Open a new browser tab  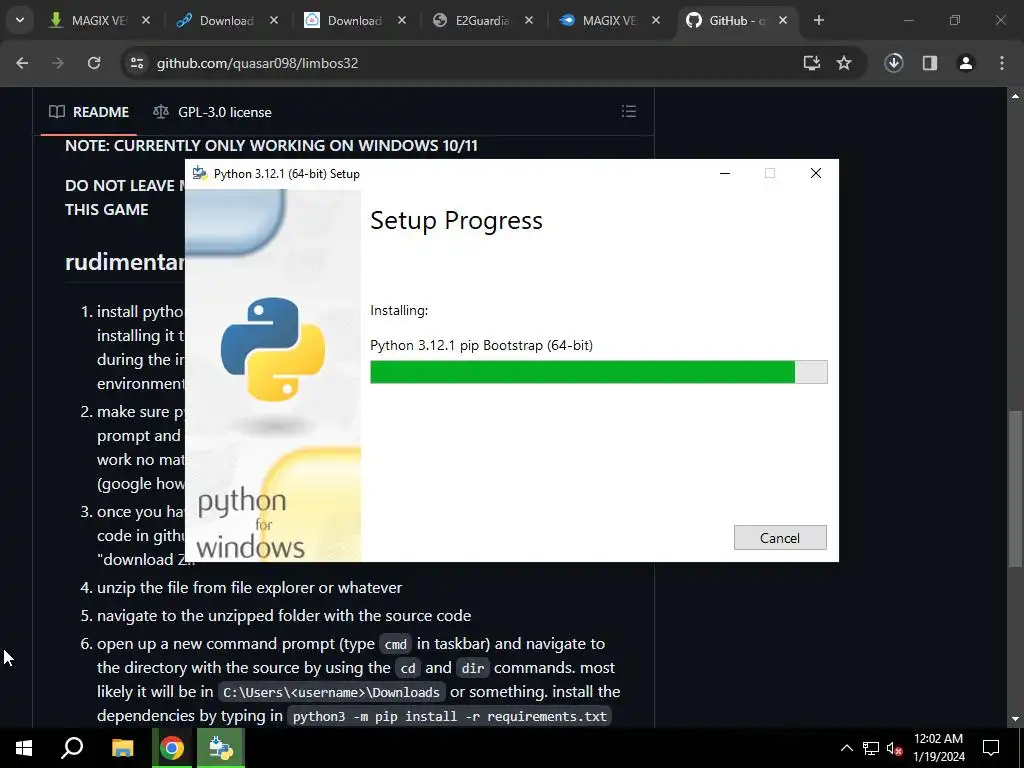tap(819, 20)
